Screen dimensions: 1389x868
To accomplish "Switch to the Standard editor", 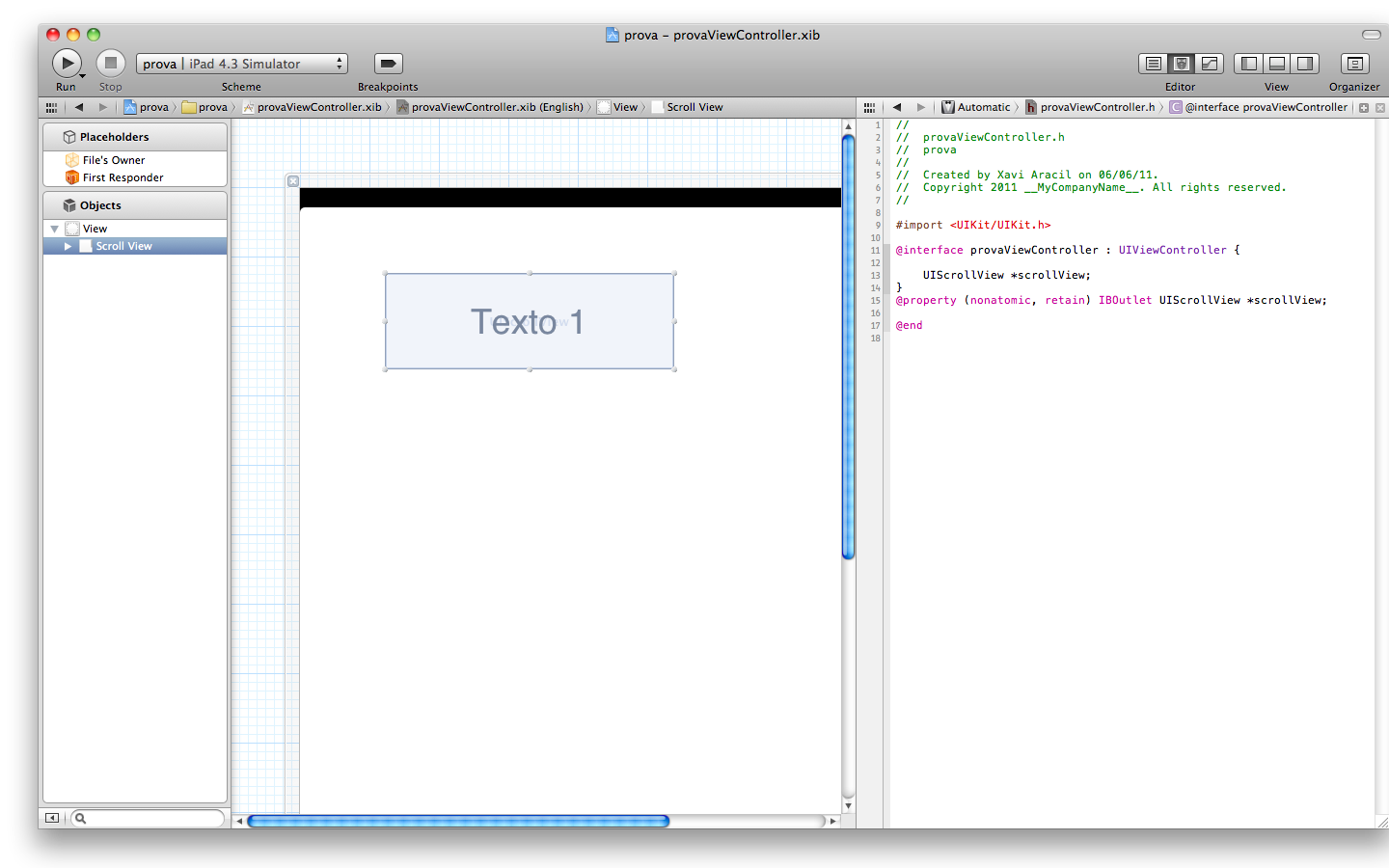I will point(1153,64).
